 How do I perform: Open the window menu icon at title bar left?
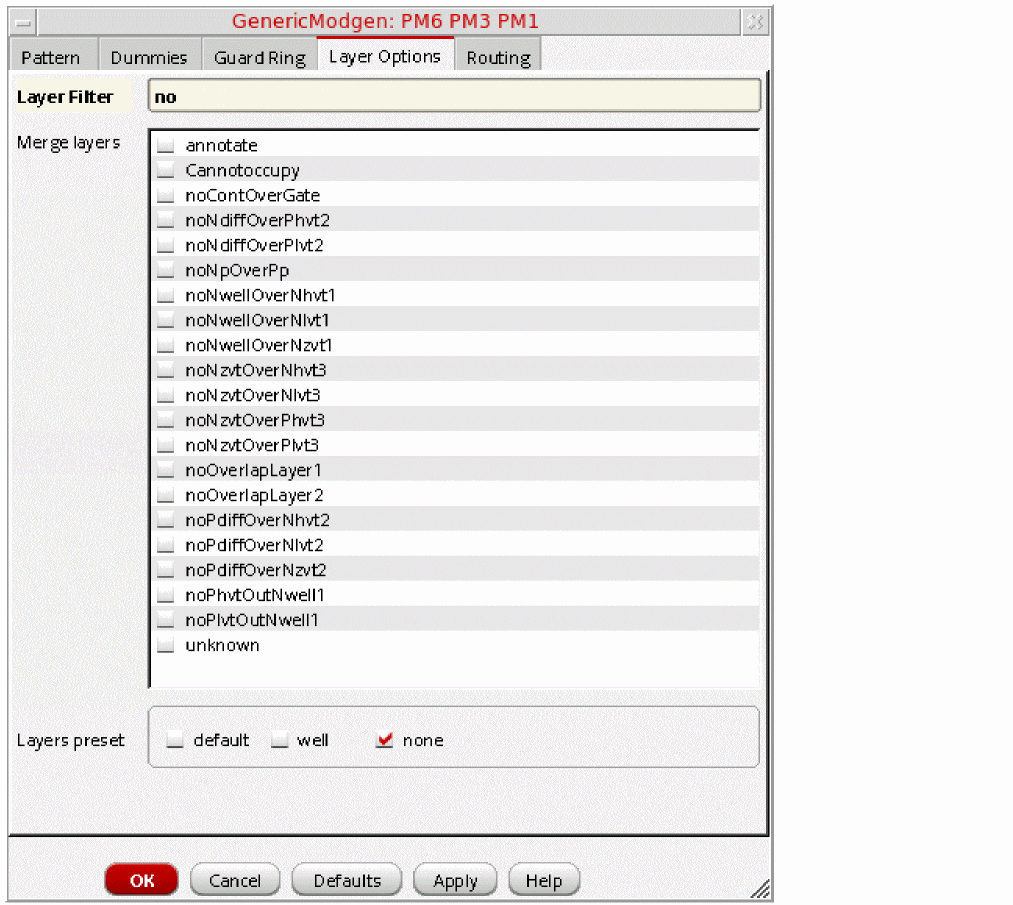point(23,23)
